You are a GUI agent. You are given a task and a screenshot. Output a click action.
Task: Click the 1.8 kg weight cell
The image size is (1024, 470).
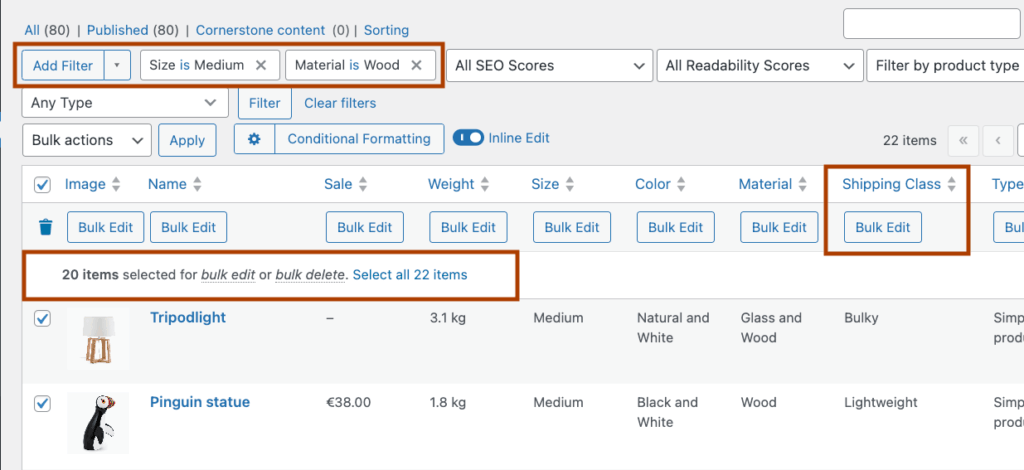448,403
